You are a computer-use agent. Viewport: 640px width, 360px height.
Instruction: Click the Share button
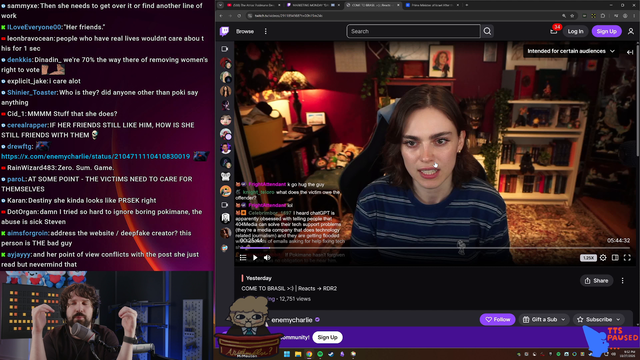click(596, 280)
